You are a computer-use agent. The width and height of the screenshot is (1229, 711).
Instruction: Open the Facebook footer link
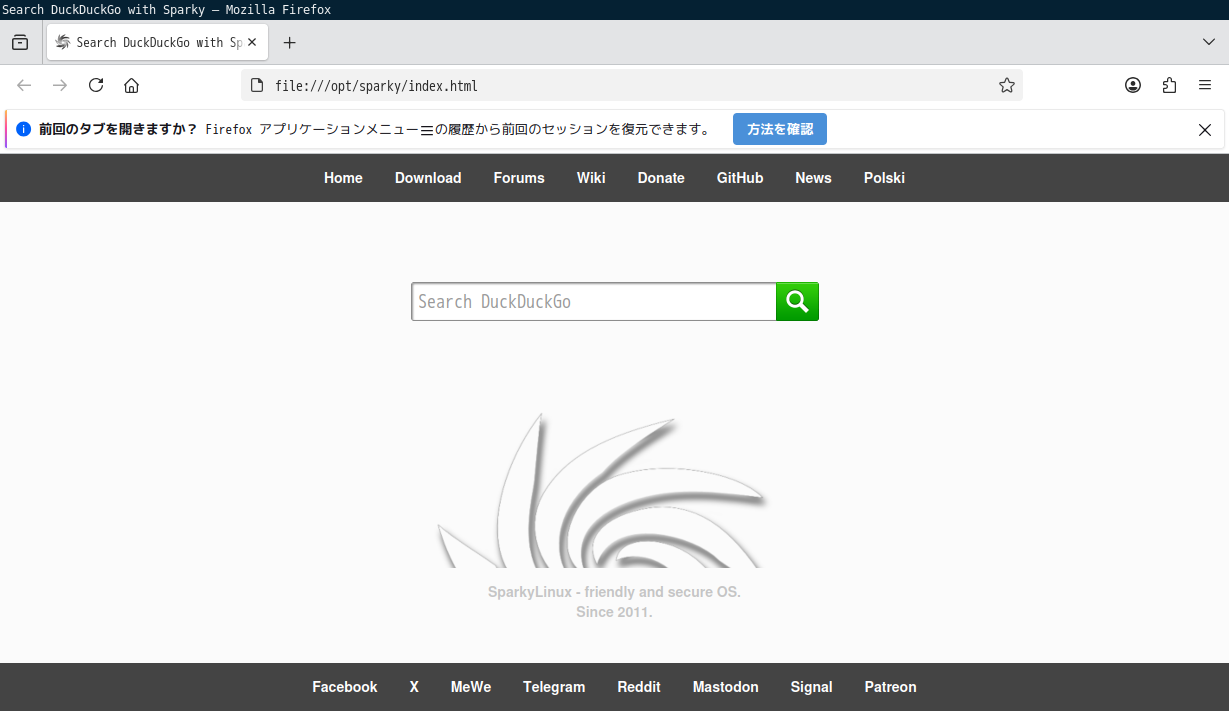pyautogui.click(x=345, y=687)
